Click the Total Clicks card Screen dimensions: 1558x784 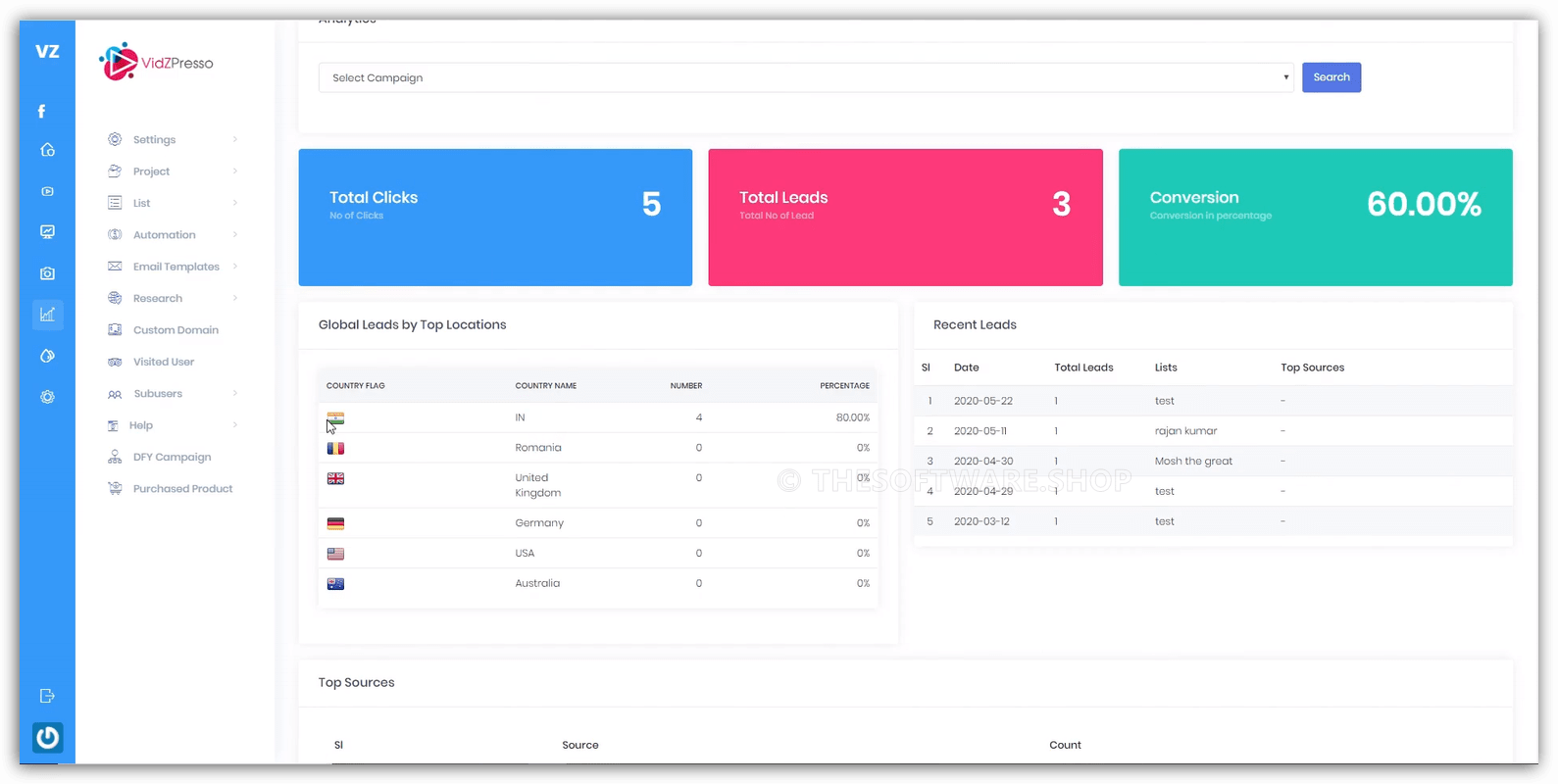point(495,218)
